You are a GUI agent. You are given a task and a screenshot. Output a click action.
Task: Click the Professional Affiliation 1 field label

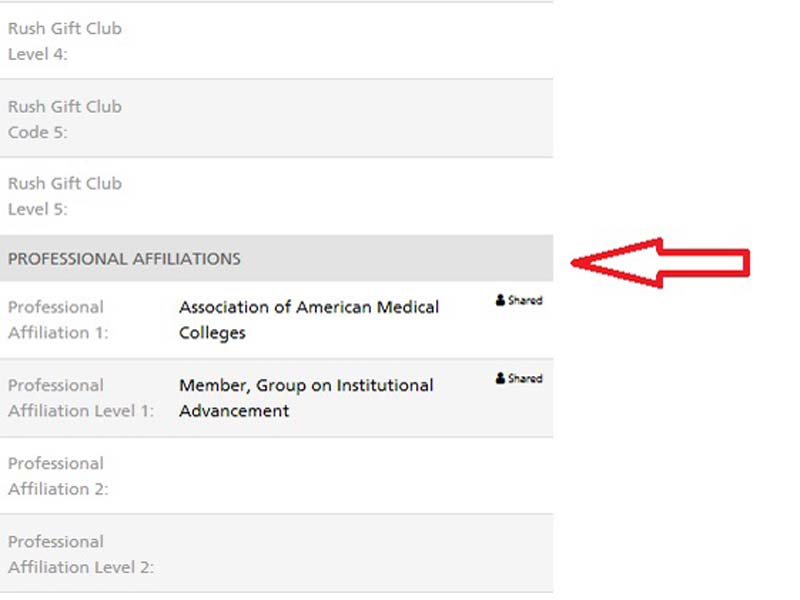(56, 320)
